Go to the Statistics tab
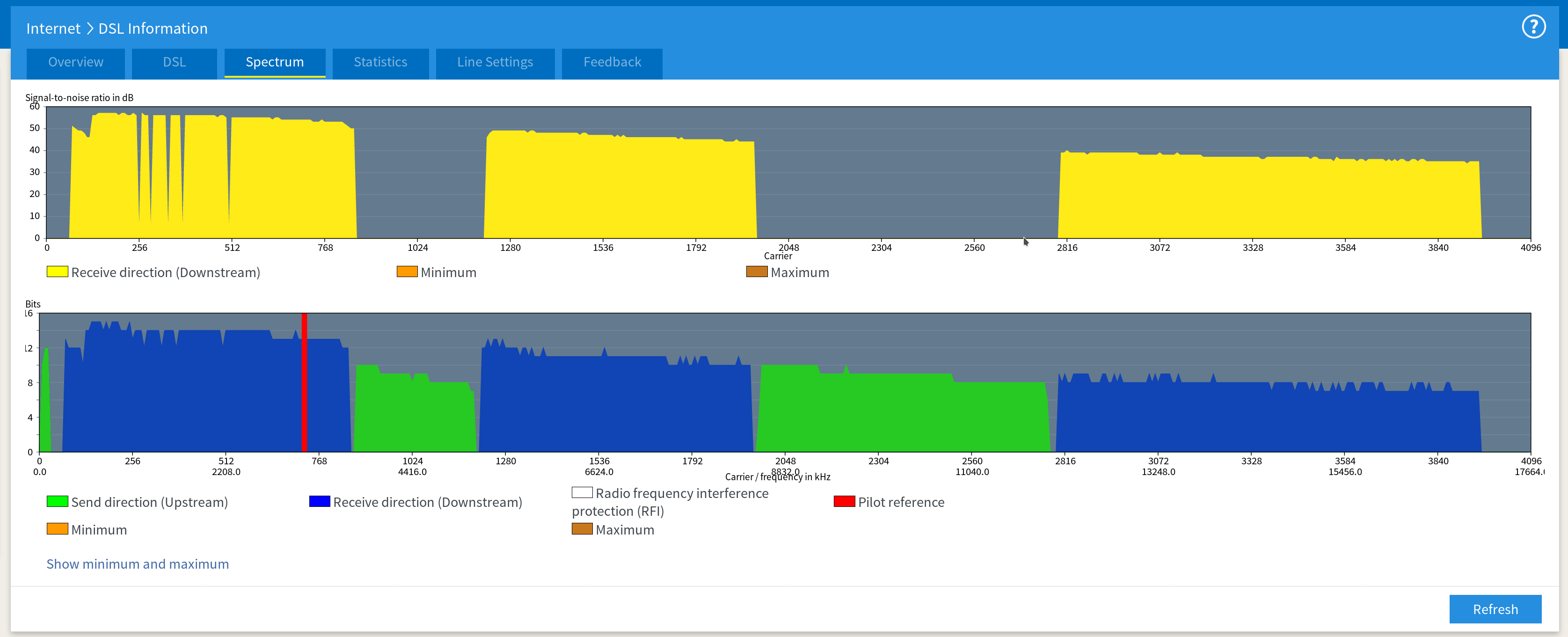The height and width of the screenshot is (637, 1568). 380,62
